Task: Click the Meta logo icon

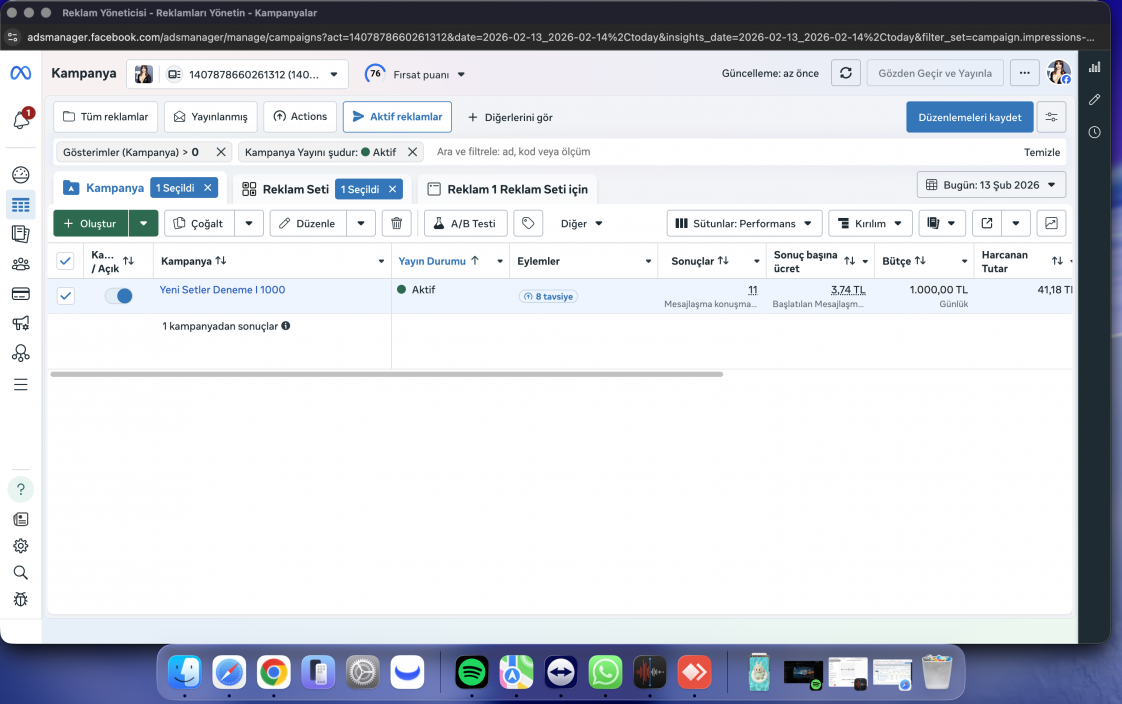Action: click(21, 73)
